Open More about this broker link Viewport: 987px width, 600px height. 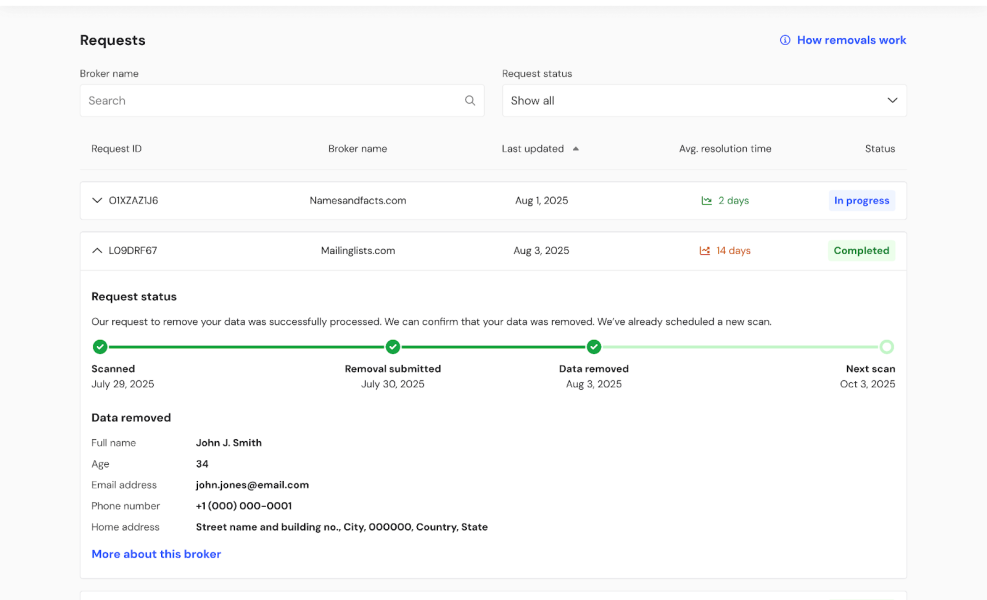pyautogui.click(x=156, y=554)
